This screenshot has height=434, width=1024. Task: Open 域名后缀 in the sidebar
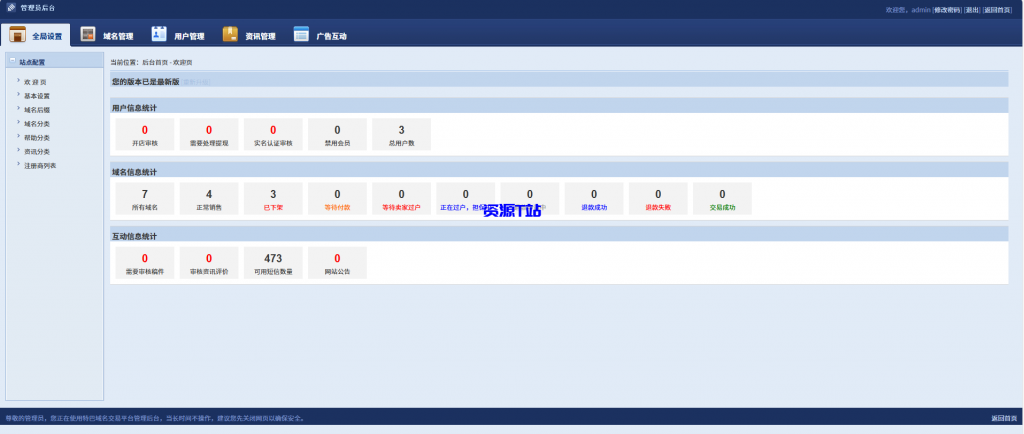click(x=37, y=110)
